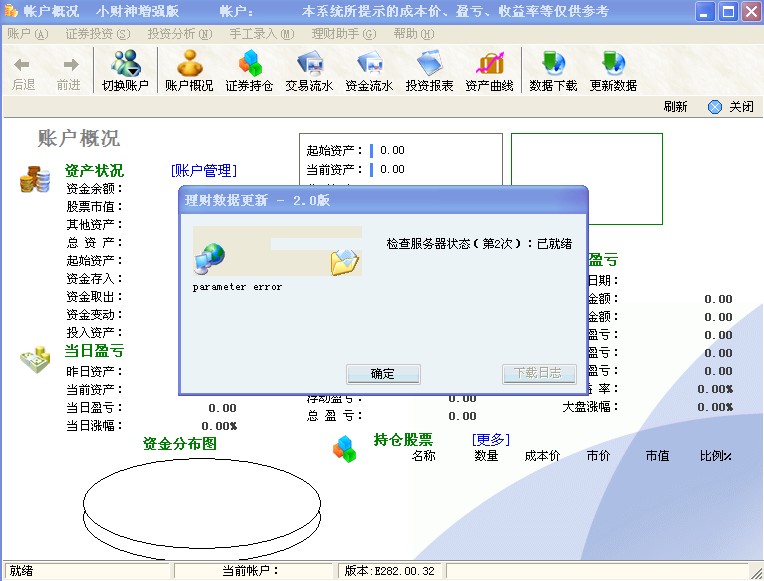
Task: Click the 切换账户 switch account icon
Action: (x=125, y=70)
